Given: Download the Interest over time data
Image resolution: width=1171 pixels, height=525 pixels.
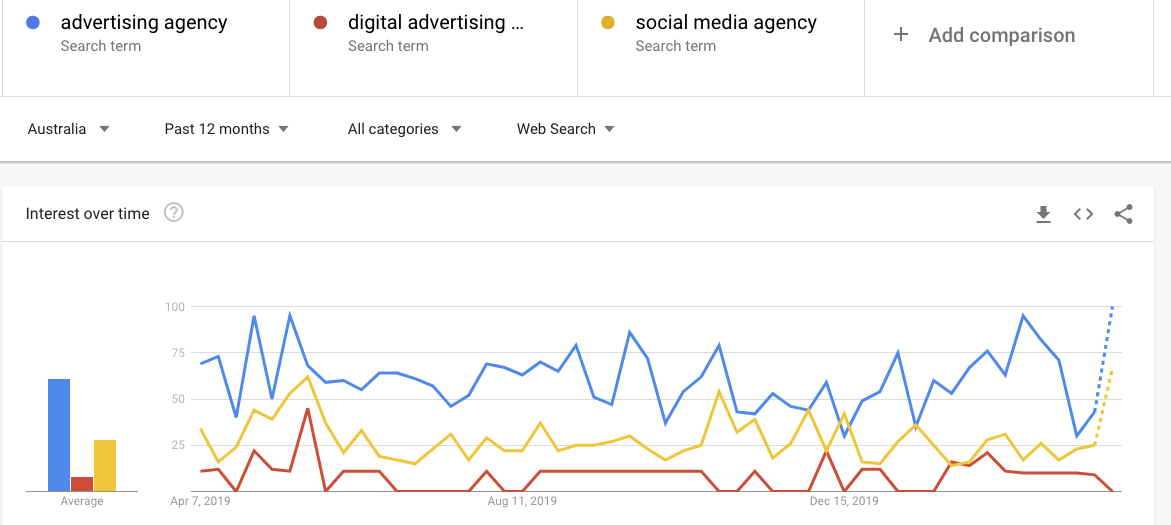Looking at the screenshot, I should (1043, 214).
